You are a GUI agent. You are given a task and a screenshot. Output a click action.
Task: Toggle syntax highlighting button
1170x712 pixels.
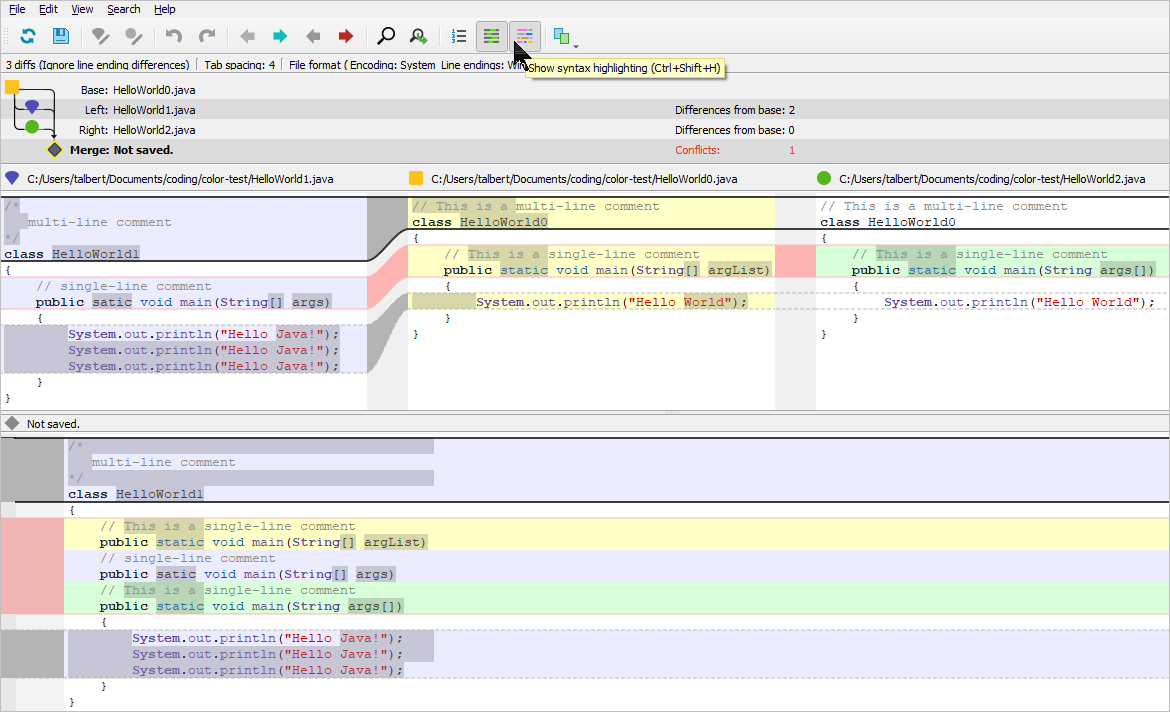click(525, 36)
